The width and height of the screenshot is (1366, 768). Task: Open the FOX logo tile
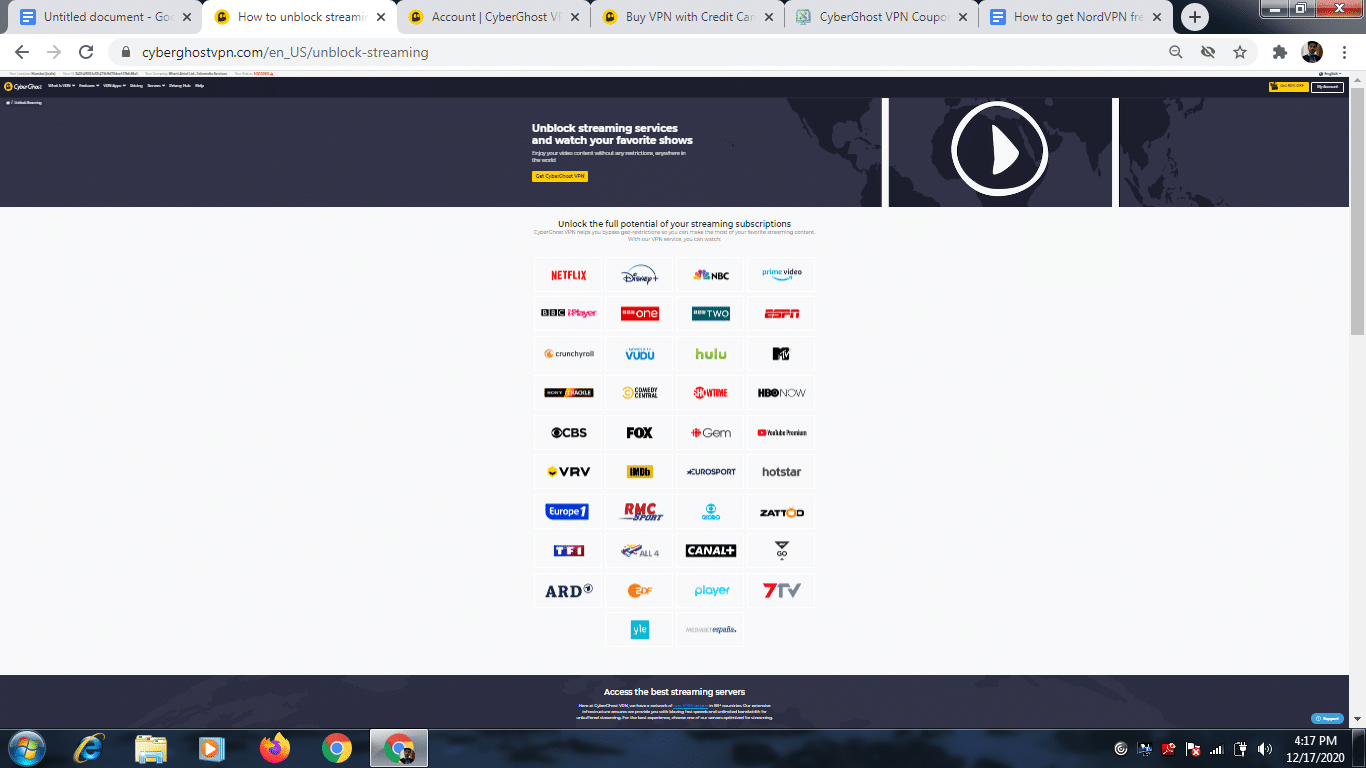[640, 433]
